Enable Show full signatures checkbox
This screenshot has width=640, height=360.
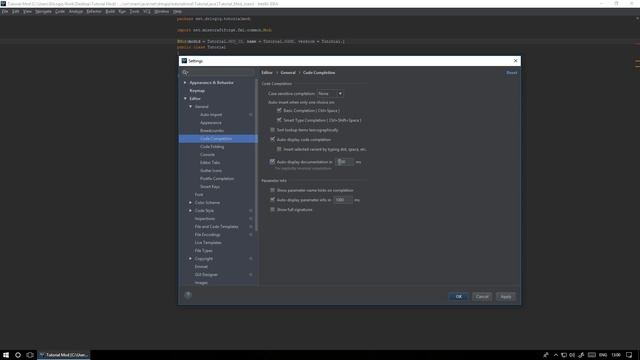click(x=273, y=210)
